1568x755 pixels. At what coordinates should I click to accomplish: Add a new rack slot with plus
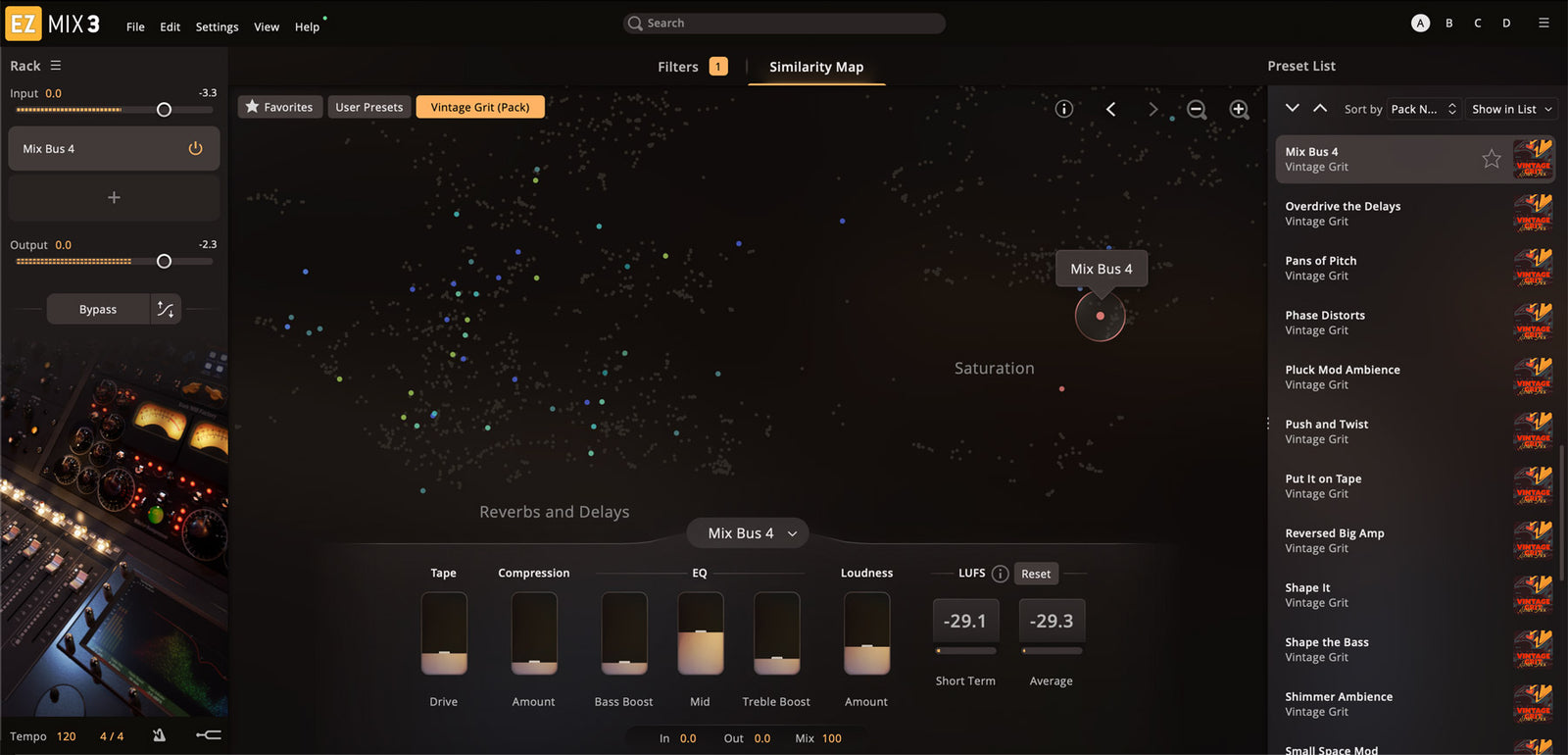pyautogui.click(x=114, y=197)
